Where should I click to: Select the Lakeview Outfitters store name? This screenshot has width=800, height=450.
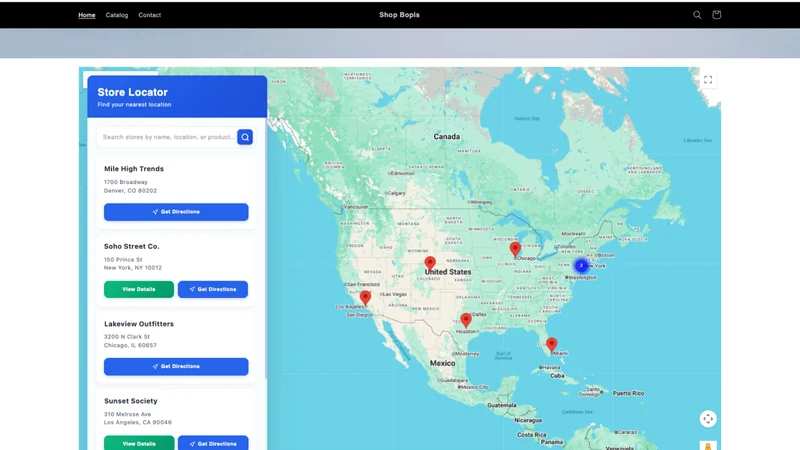(139, 324)
